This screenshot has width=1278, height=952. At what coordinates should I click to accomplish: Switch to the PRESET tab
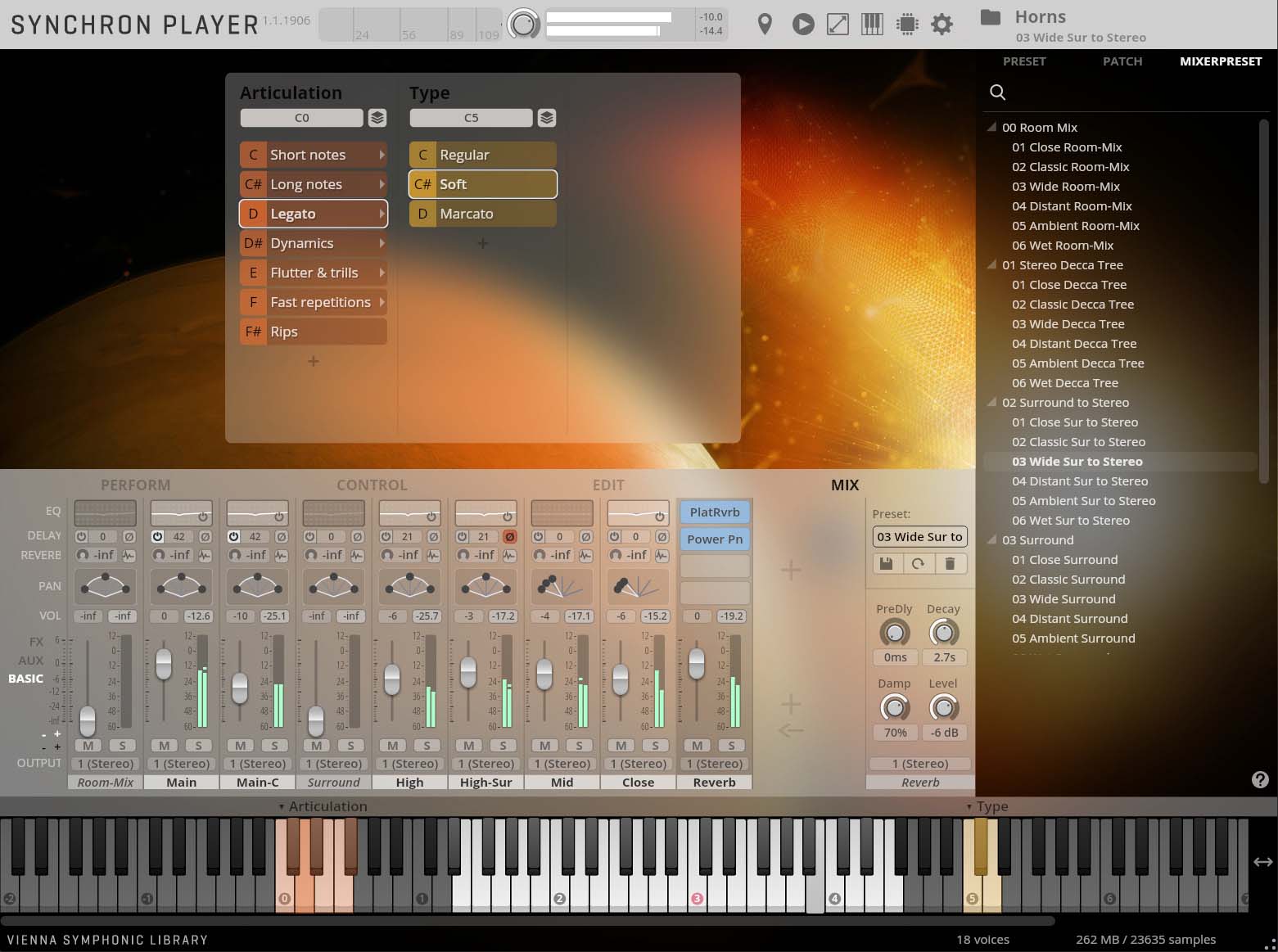(1024, 61)
